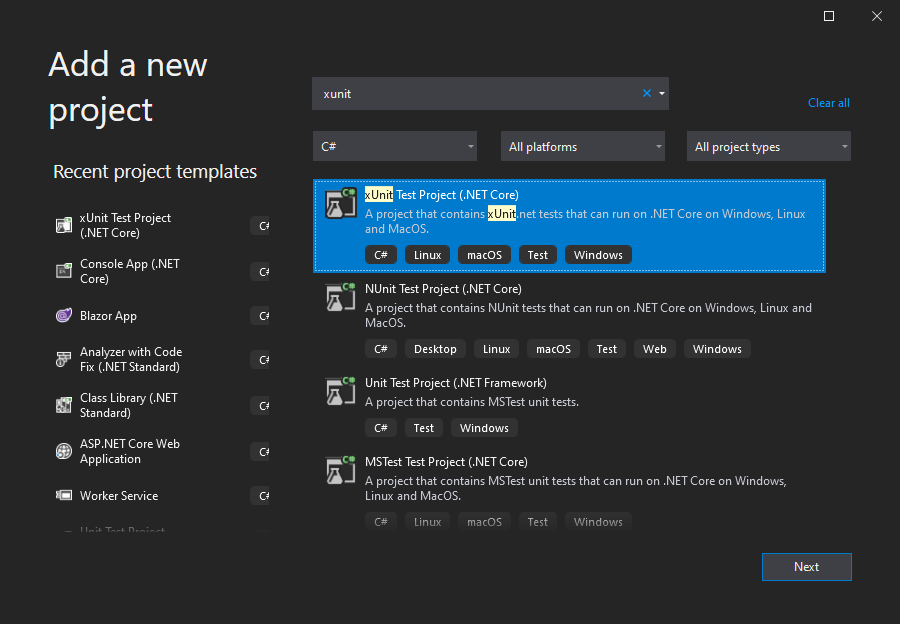Click in the xunit search field
This screenshot has width=900, height=624.
pos(475,94)
